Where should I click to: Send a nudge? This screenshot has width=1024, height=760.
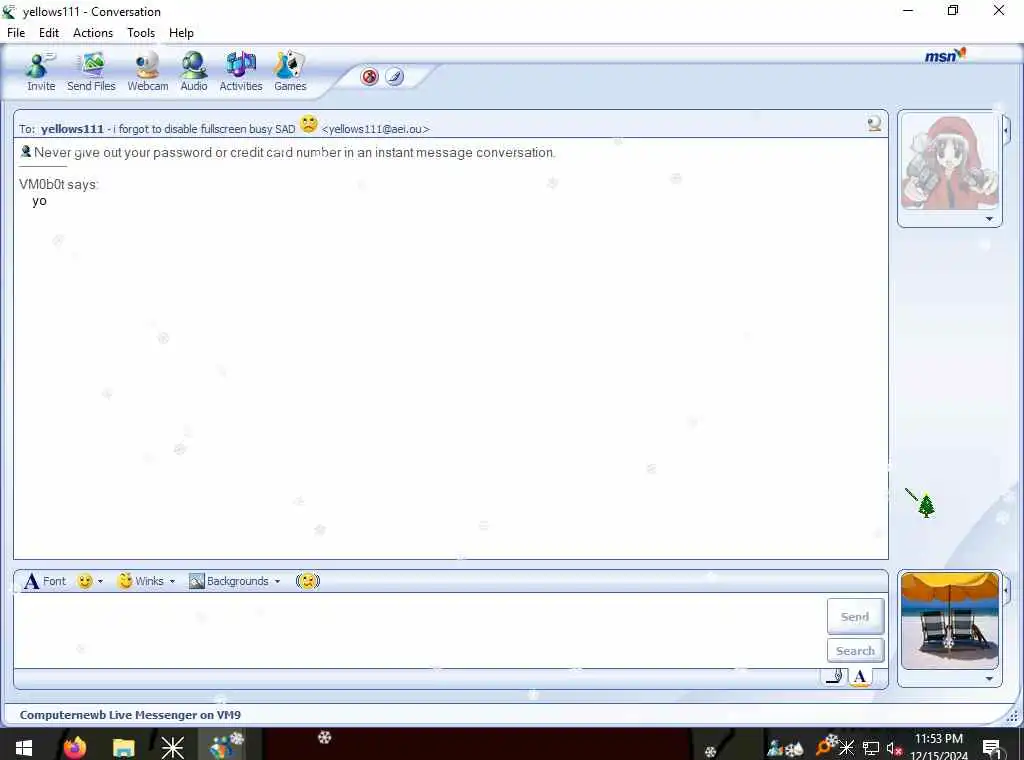pyautogui.click(x=308, y=581)
